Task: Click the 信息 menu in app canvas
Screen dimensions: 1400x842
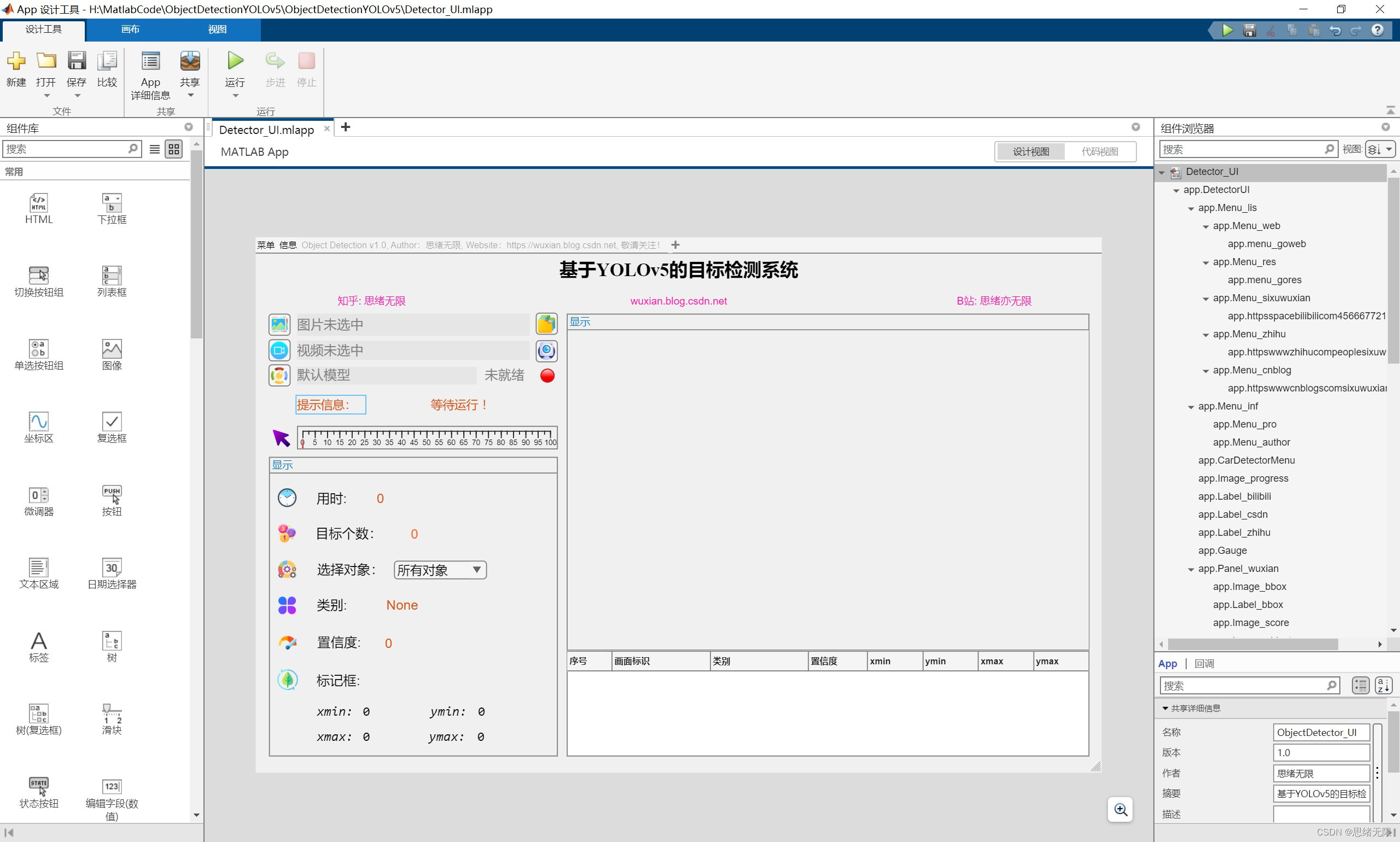Action: 288,245
